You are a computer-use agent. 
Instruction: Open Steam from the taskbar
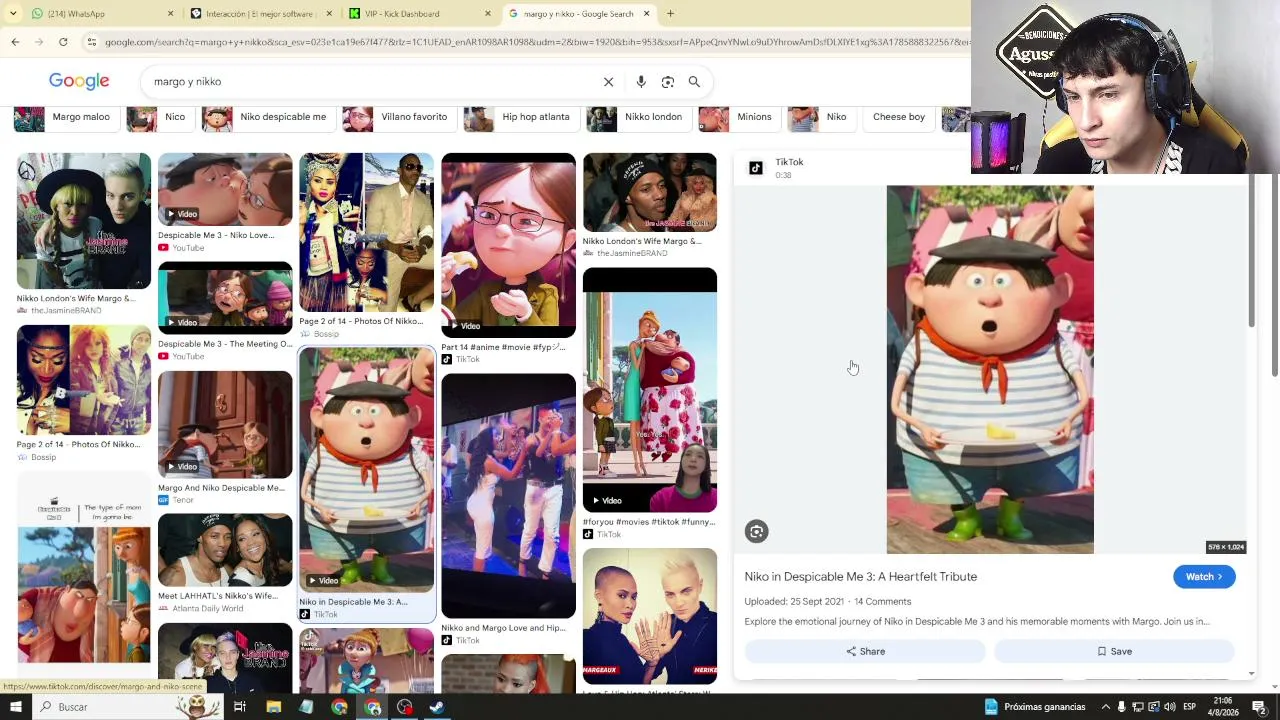[437, 707]
